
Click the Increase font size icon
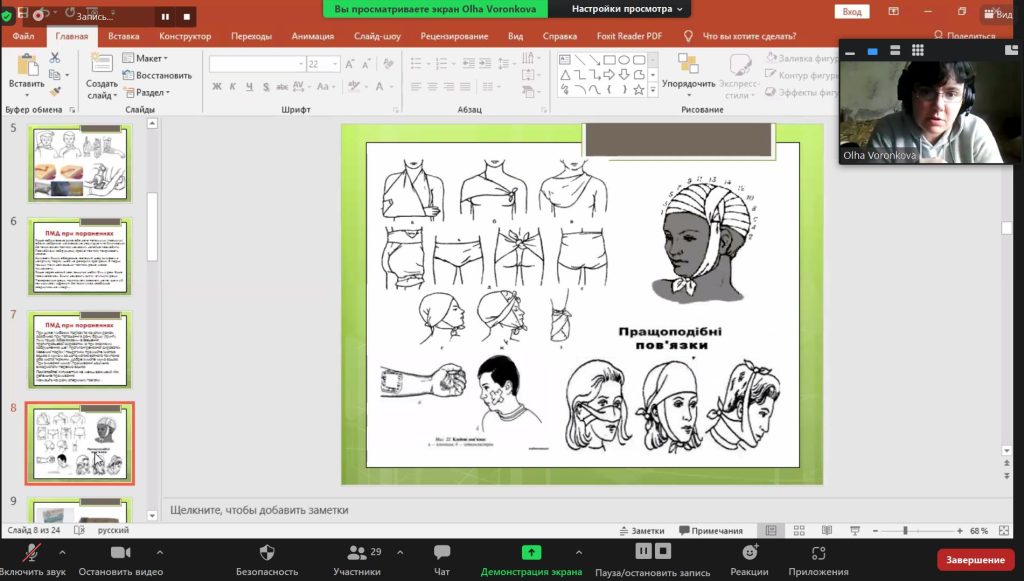tap(349, 64)
